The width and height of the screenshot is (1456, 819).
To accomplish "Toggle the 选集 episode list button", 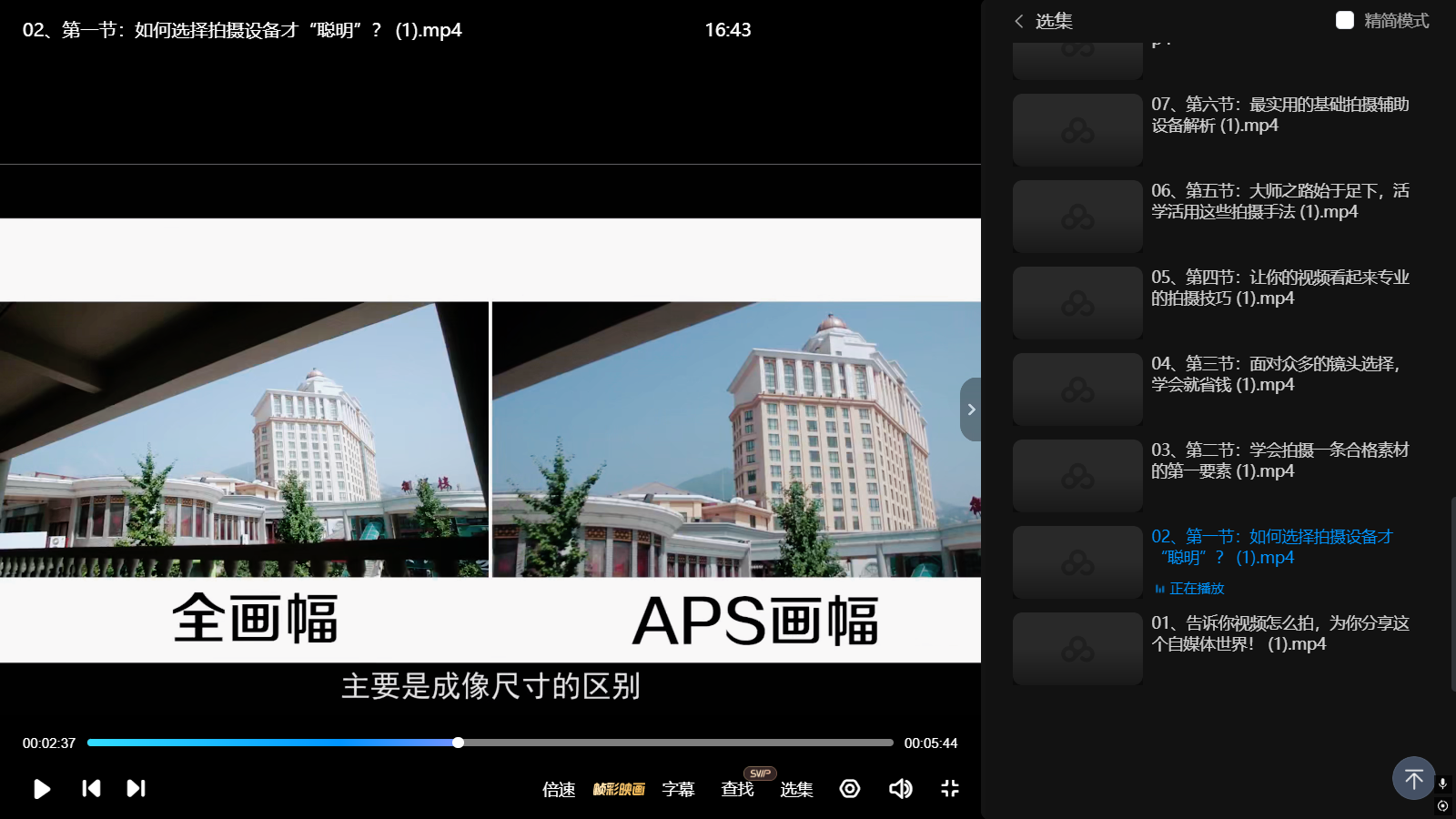I will click(x=796, y=789).
